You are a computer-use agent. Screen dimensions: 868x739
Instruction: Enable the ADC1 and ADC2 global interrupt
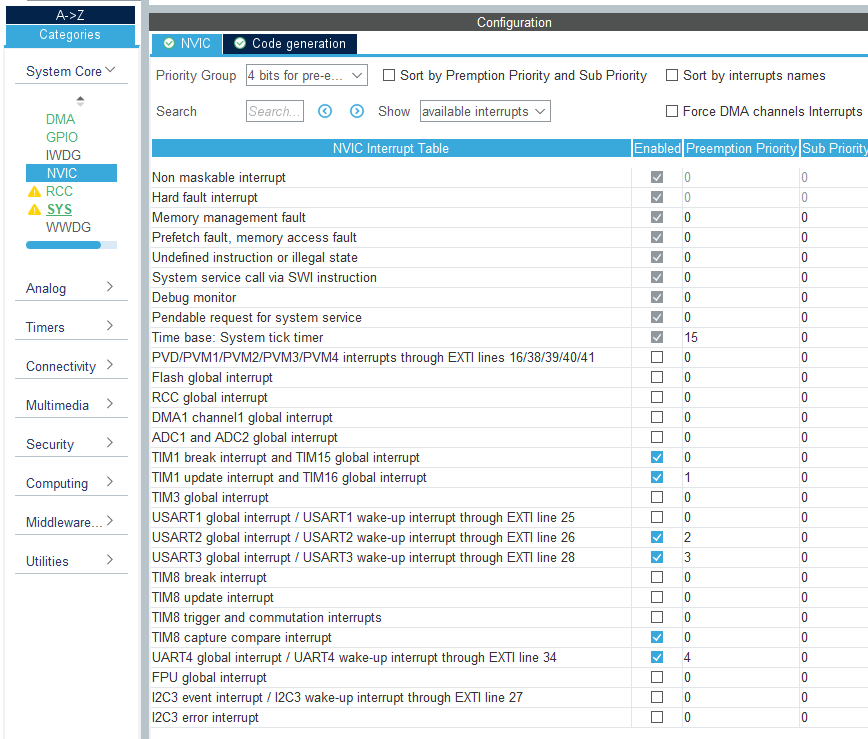coord(657,437)
